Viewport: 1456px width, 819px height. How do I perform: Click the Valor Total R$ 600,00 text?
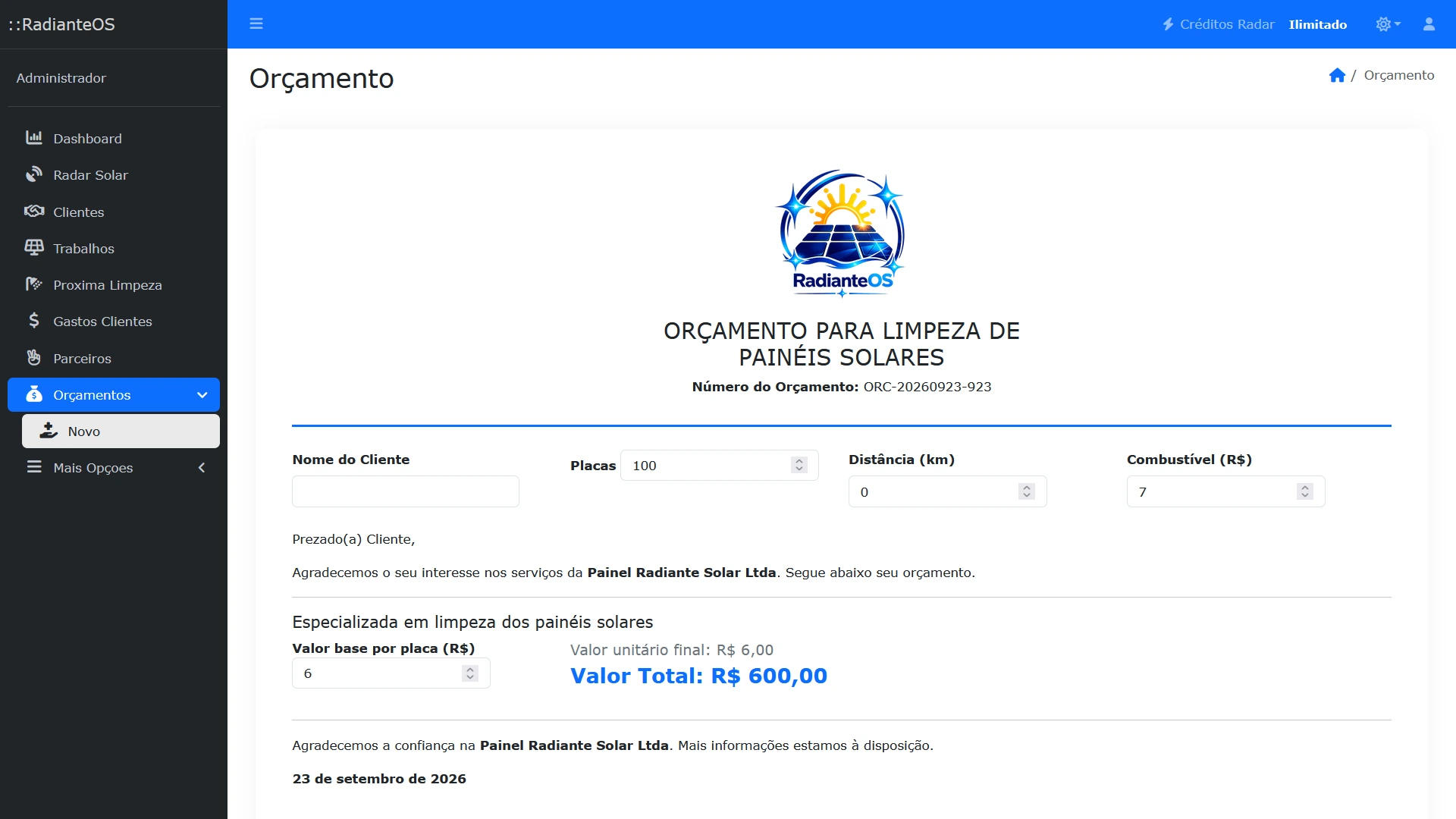tap(698, 676)
